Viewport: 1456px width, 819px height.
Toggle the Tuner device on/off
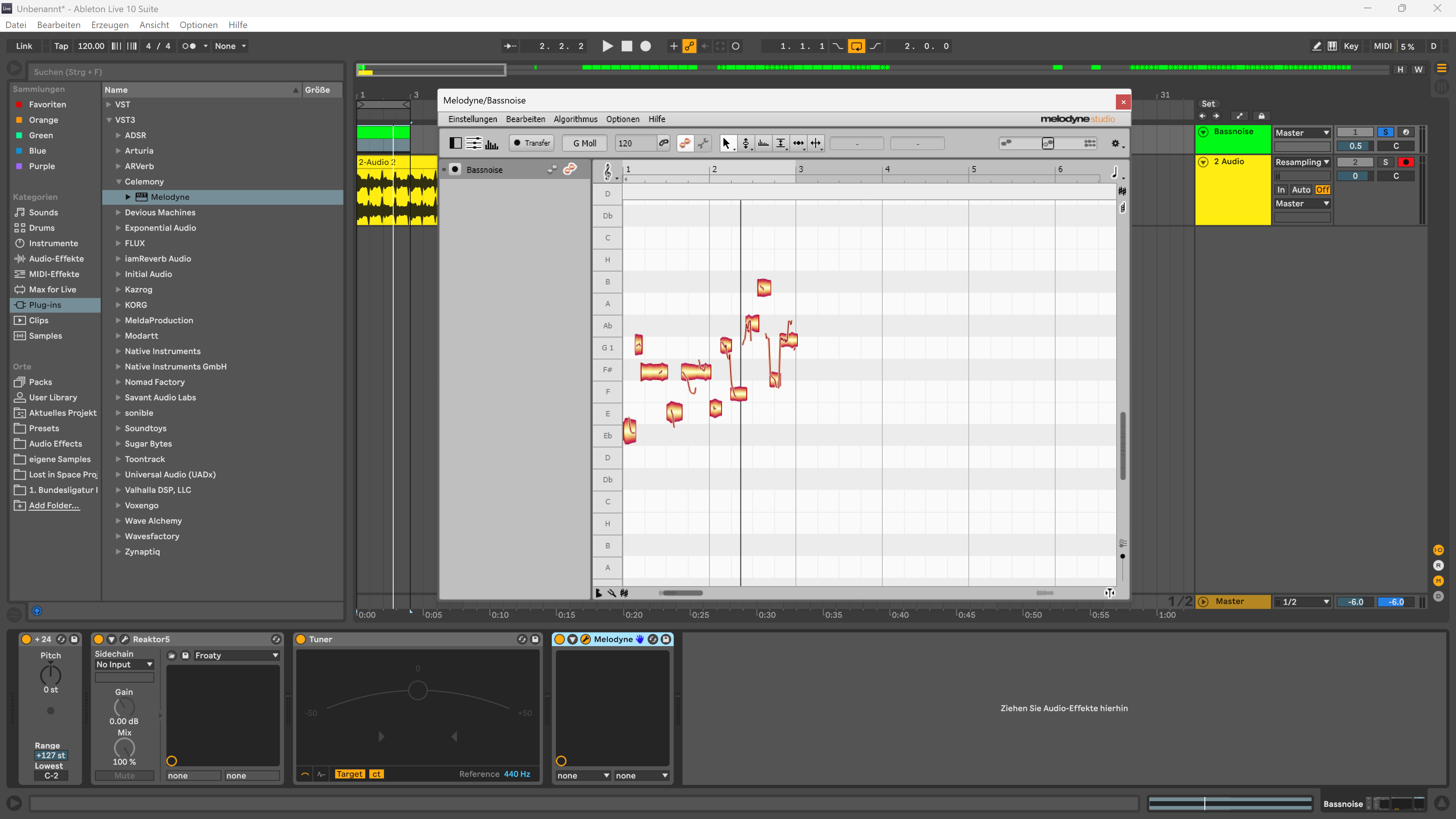(301, 639)
